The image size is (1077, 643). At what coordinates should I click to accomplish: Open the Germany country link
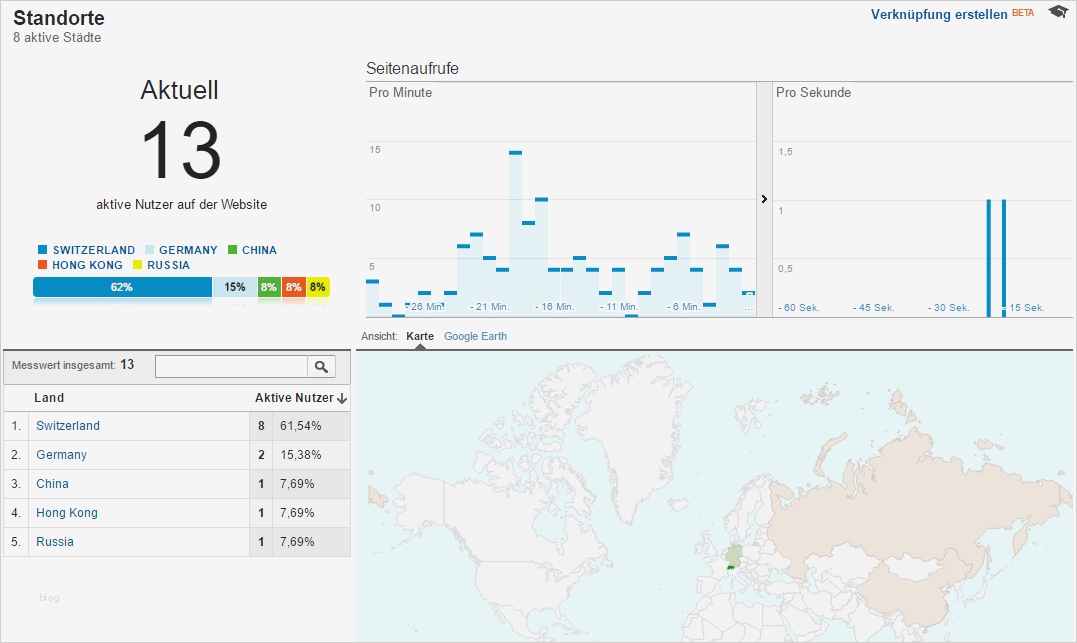point(61,455)
